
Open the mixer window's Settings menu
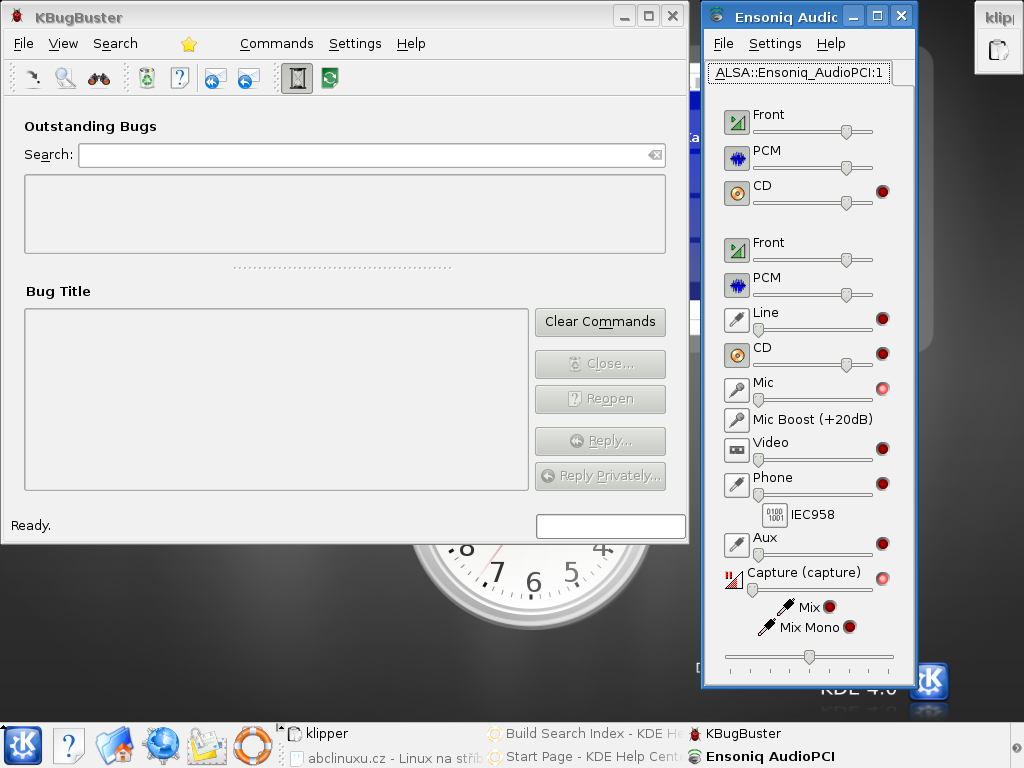(775, 44)
